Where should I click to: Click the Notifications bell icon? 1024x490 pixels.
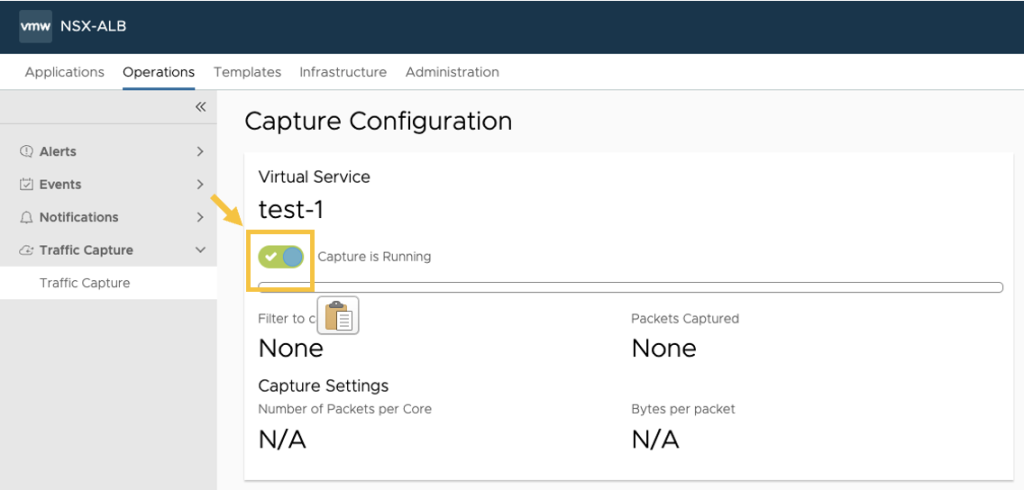(27, 218)
